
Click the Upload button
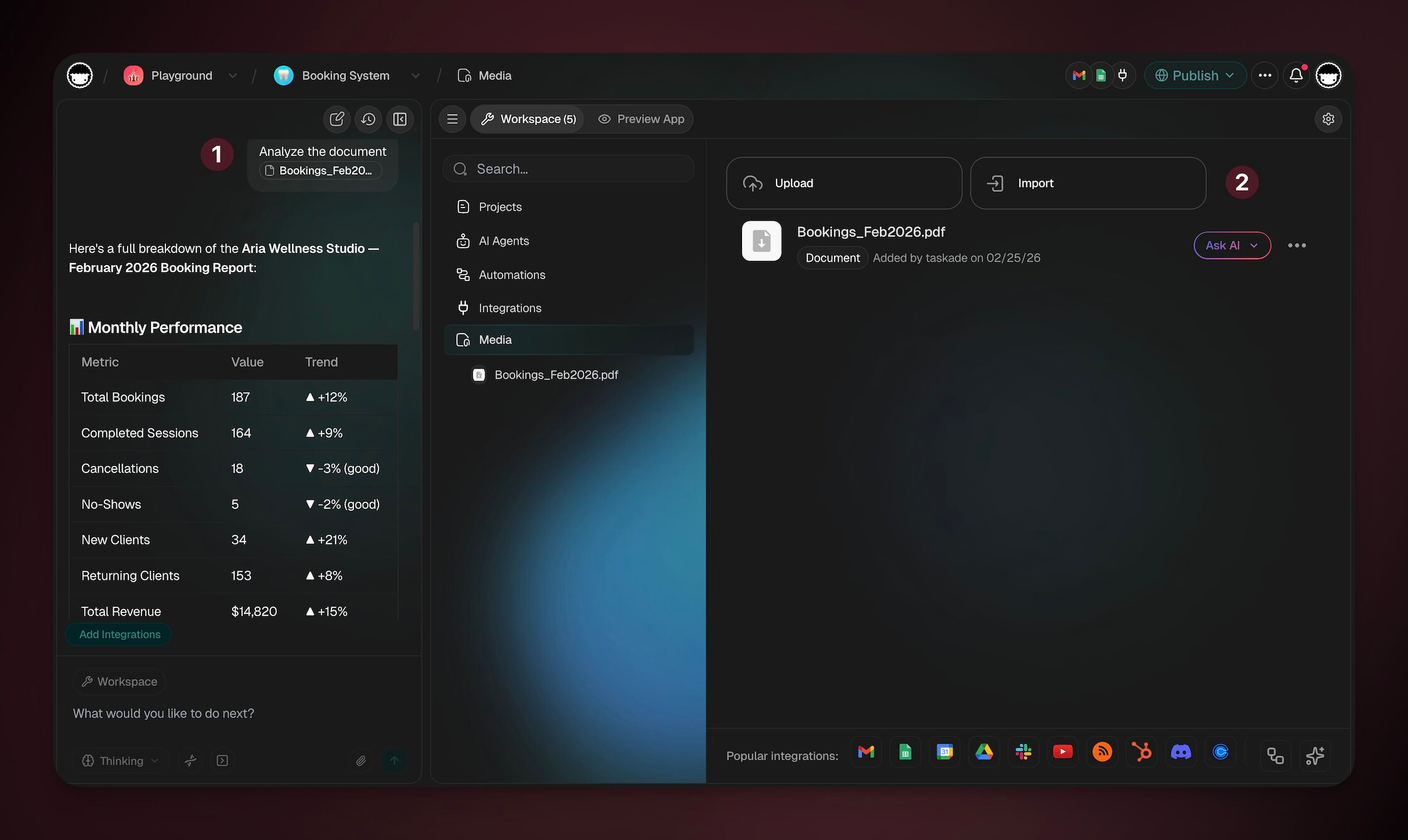point(843,183)
